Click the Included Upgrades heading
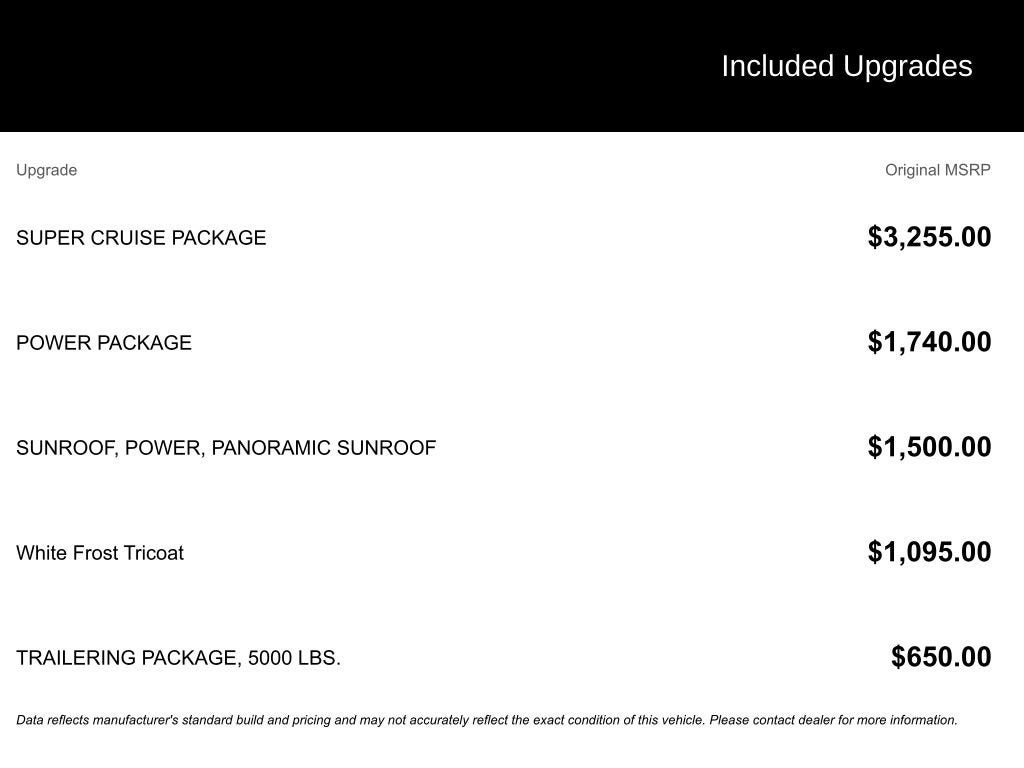 846,66
